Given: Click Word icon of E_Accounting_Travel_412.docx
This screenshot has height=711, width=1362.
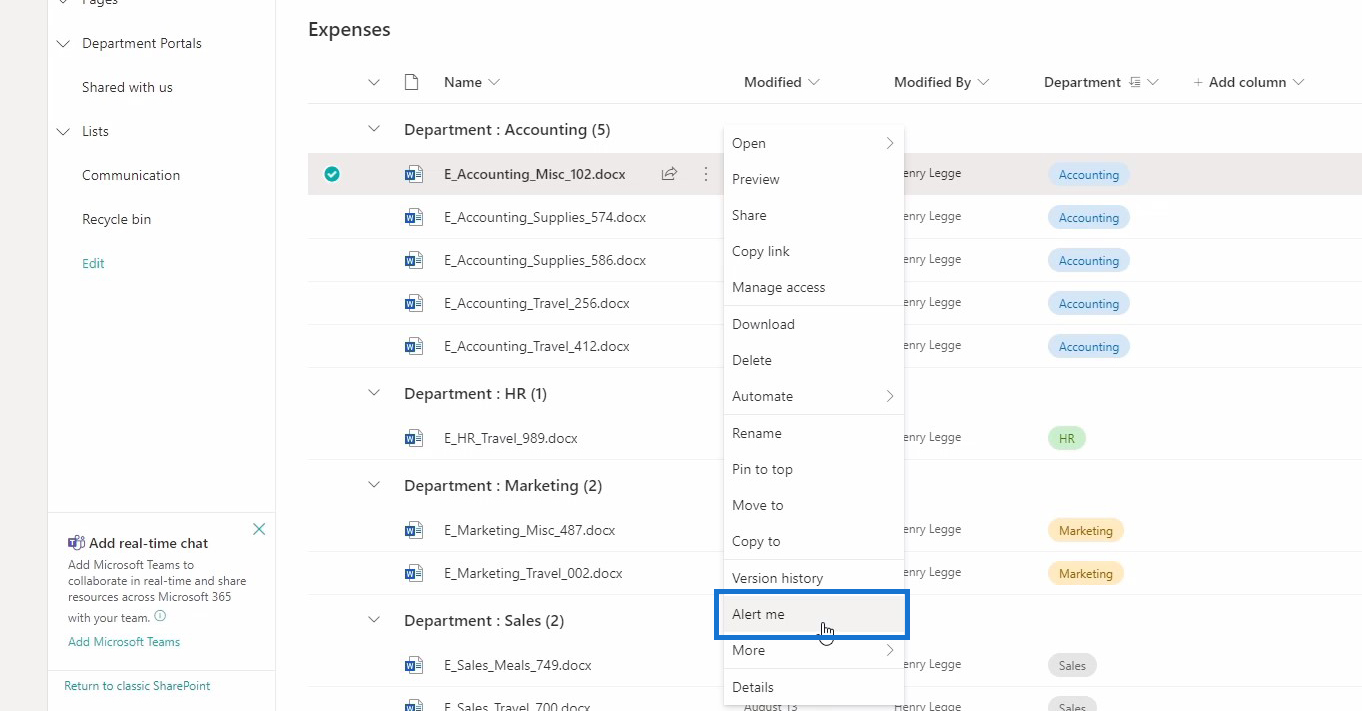Looking at the screenshot, I should click(x=413, y=346).
